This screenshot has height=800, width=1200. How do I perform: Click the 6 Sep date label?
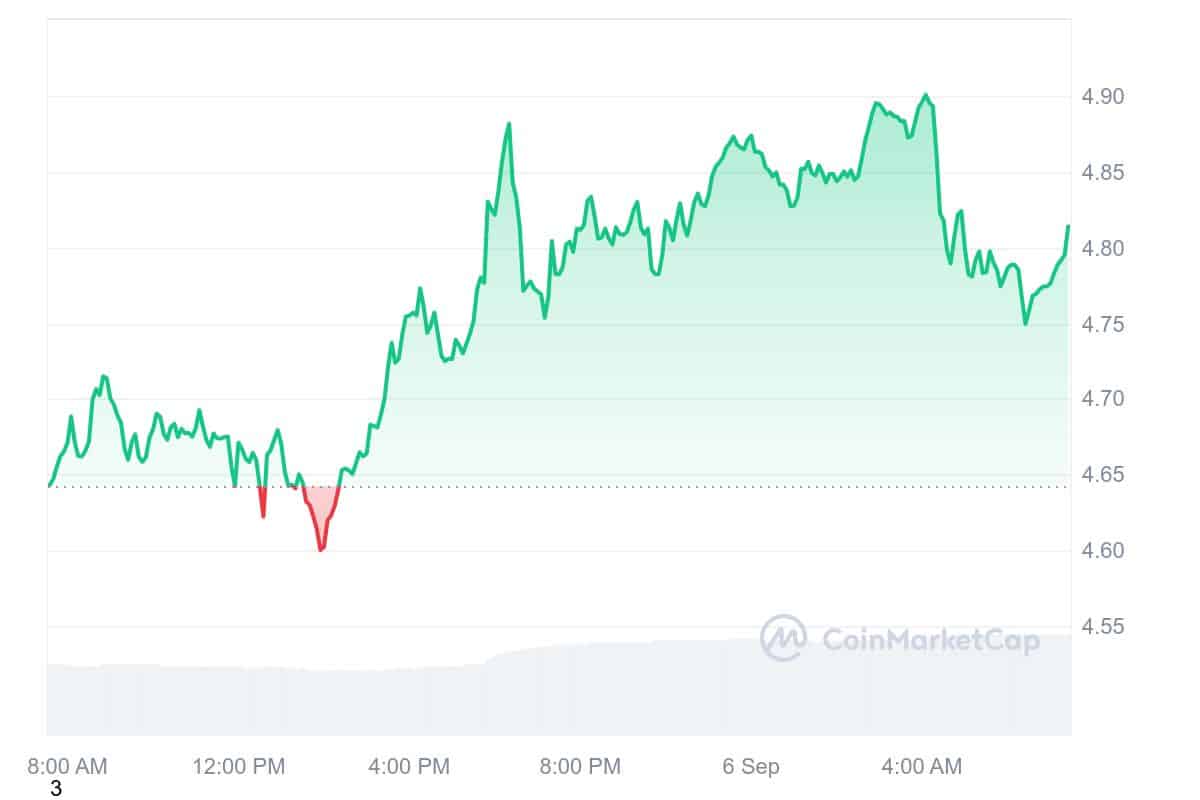point(751,767)
